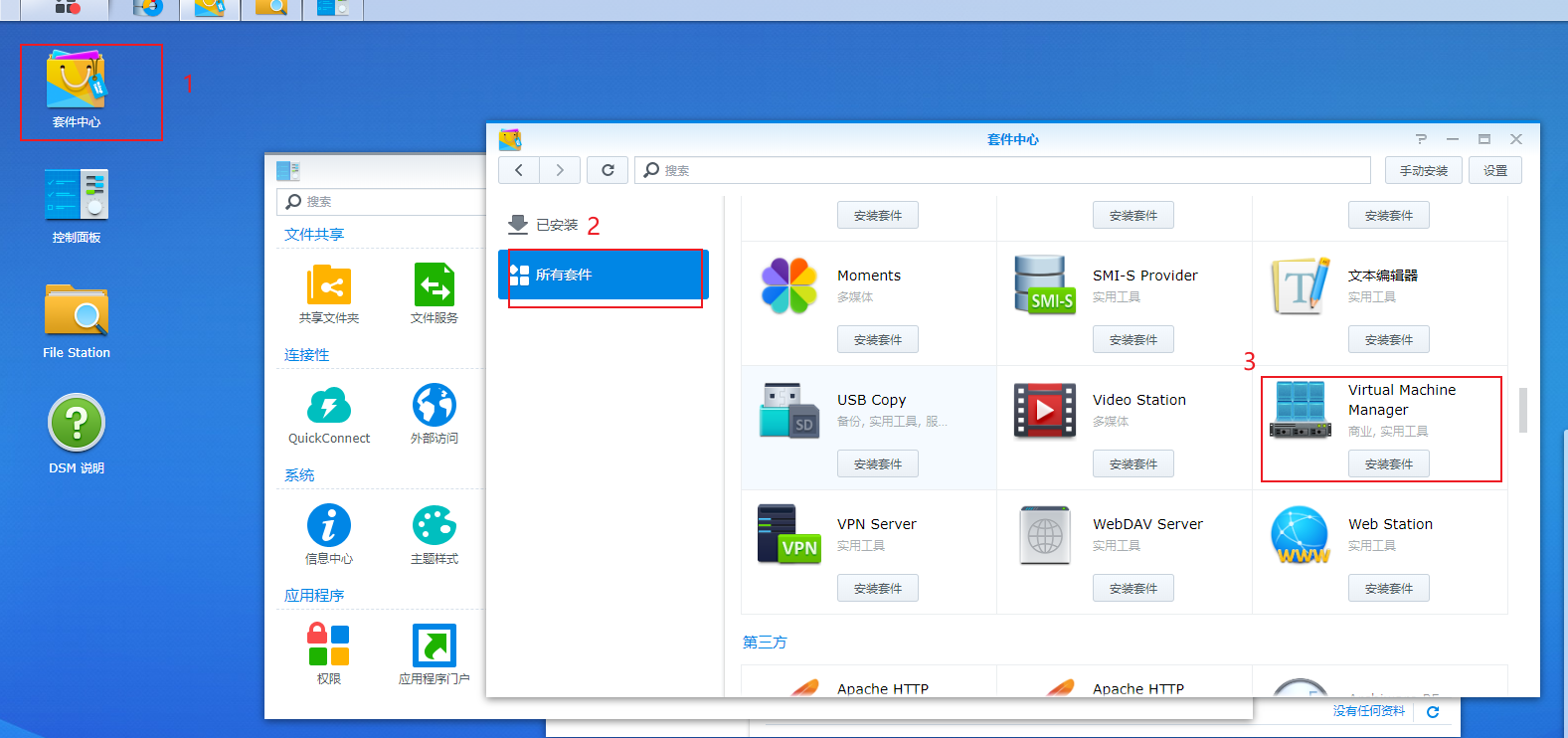Switch to Control Panel taskbar button
Image resolution: width=1568 pixels, height=738 pixels.
click(x=332, y=8)
